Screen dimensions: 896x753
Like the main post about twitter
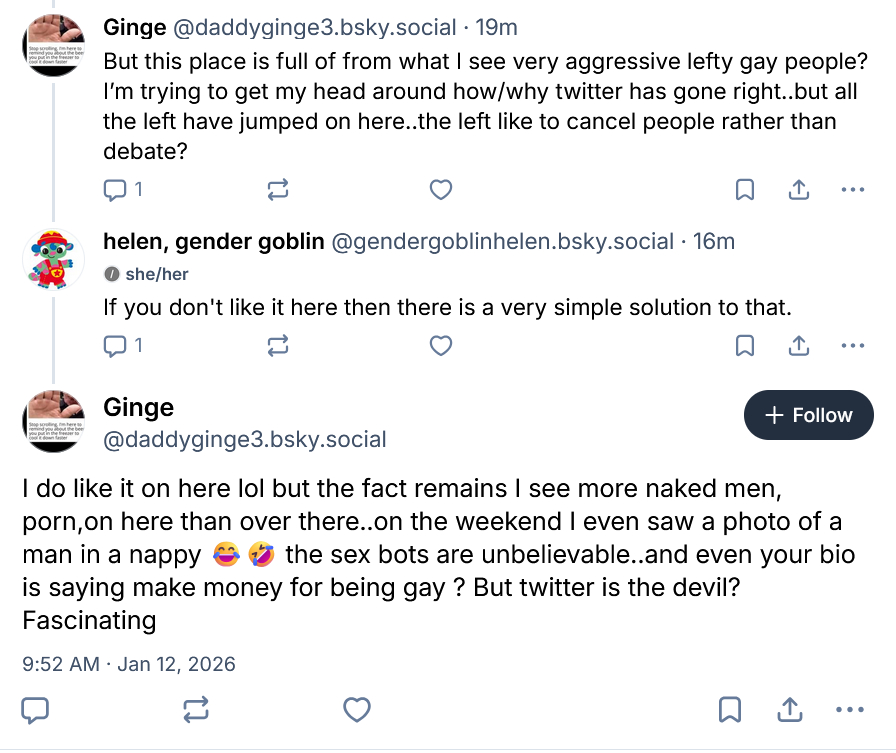[x=357, y=710]
